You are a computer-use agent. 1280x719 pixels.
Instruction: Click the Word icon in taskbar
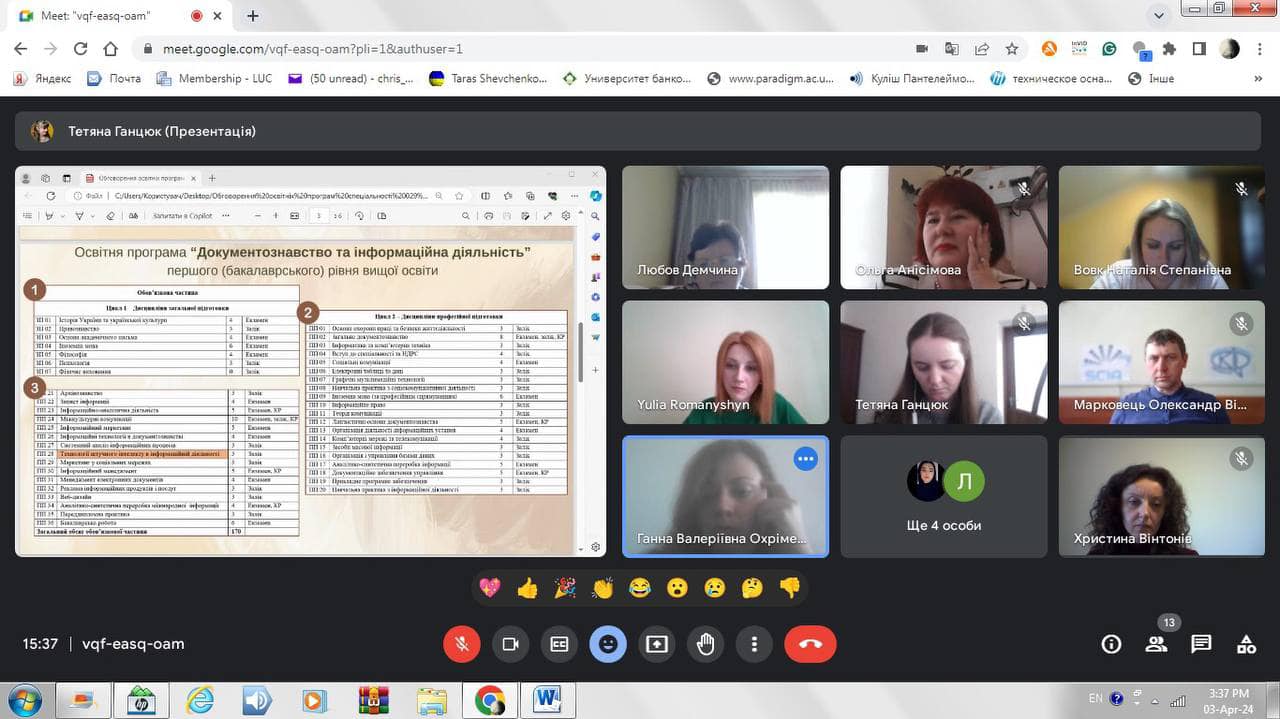pos(547,699)
